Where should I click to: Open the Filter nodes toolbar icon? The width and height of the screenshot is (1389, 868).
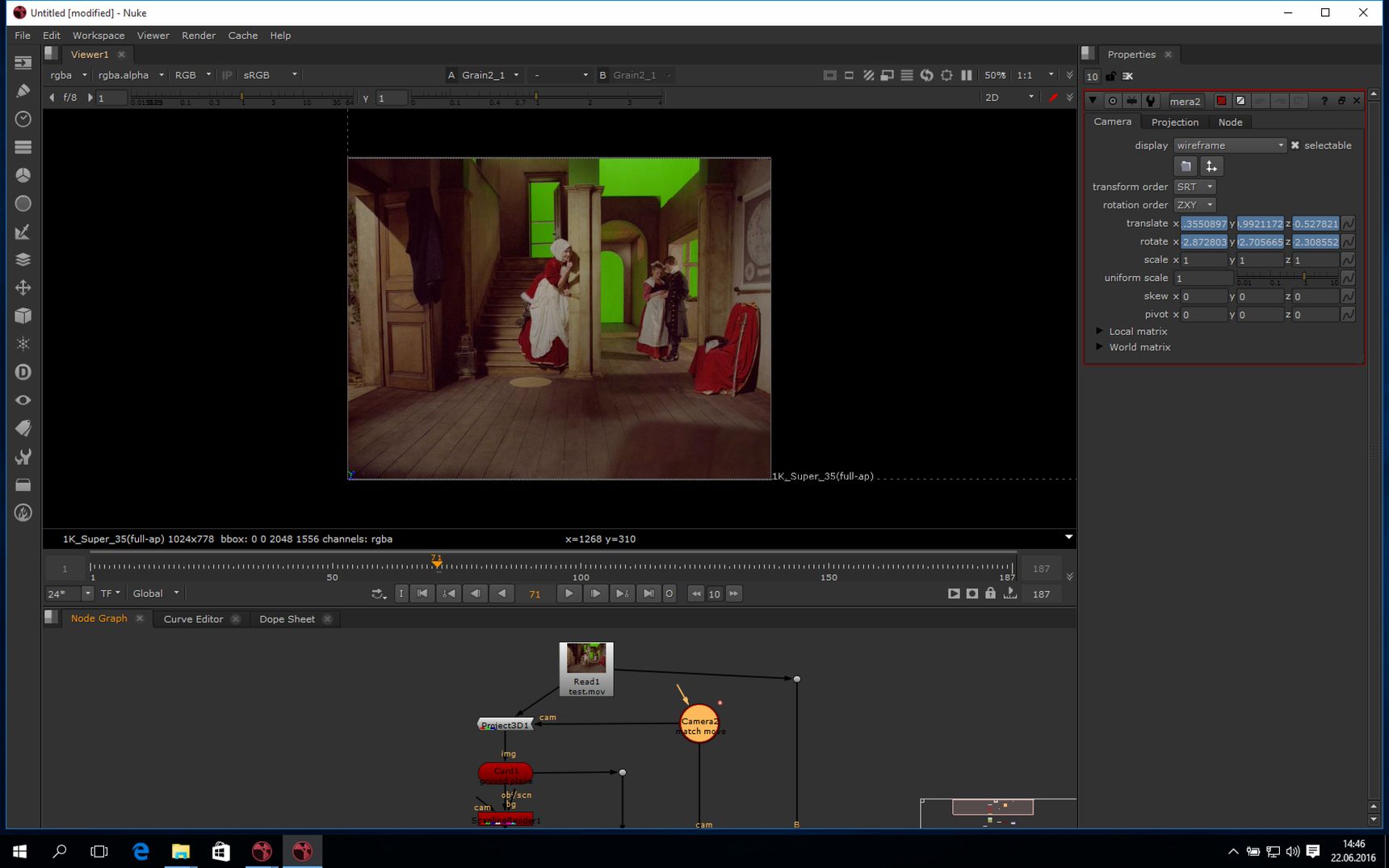click(x=23, y=203)
